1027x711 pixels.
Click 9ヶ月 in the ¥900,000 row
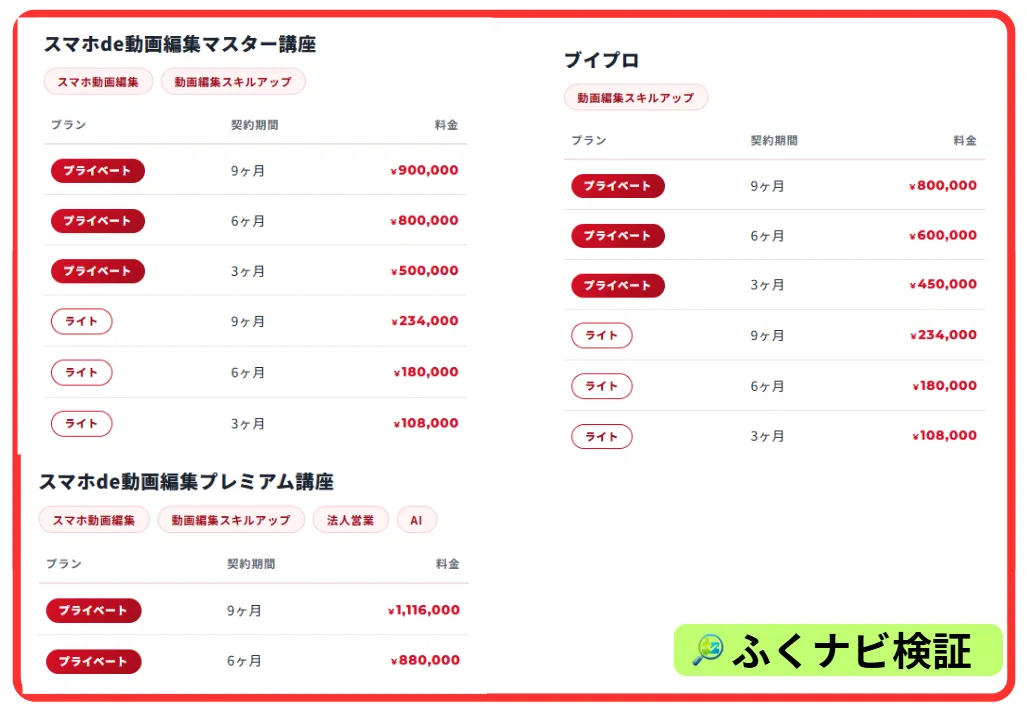coord(248,171)
